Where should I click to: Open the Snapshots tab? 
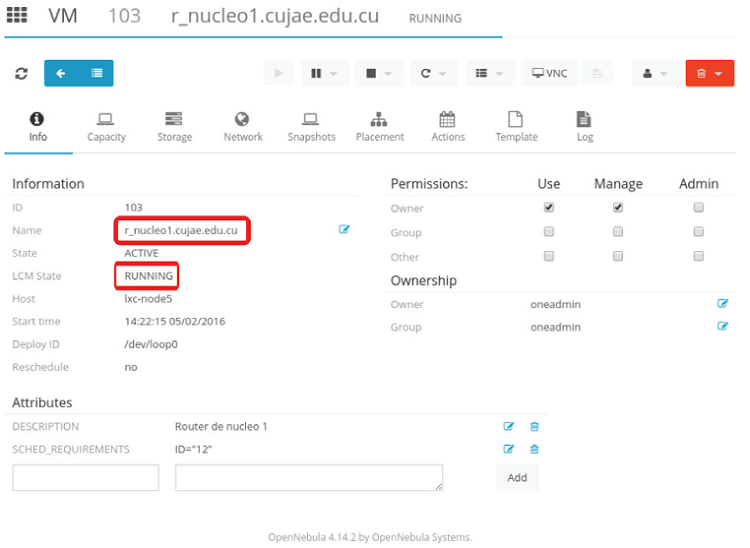pyautogui.click(x=311, y=127)
